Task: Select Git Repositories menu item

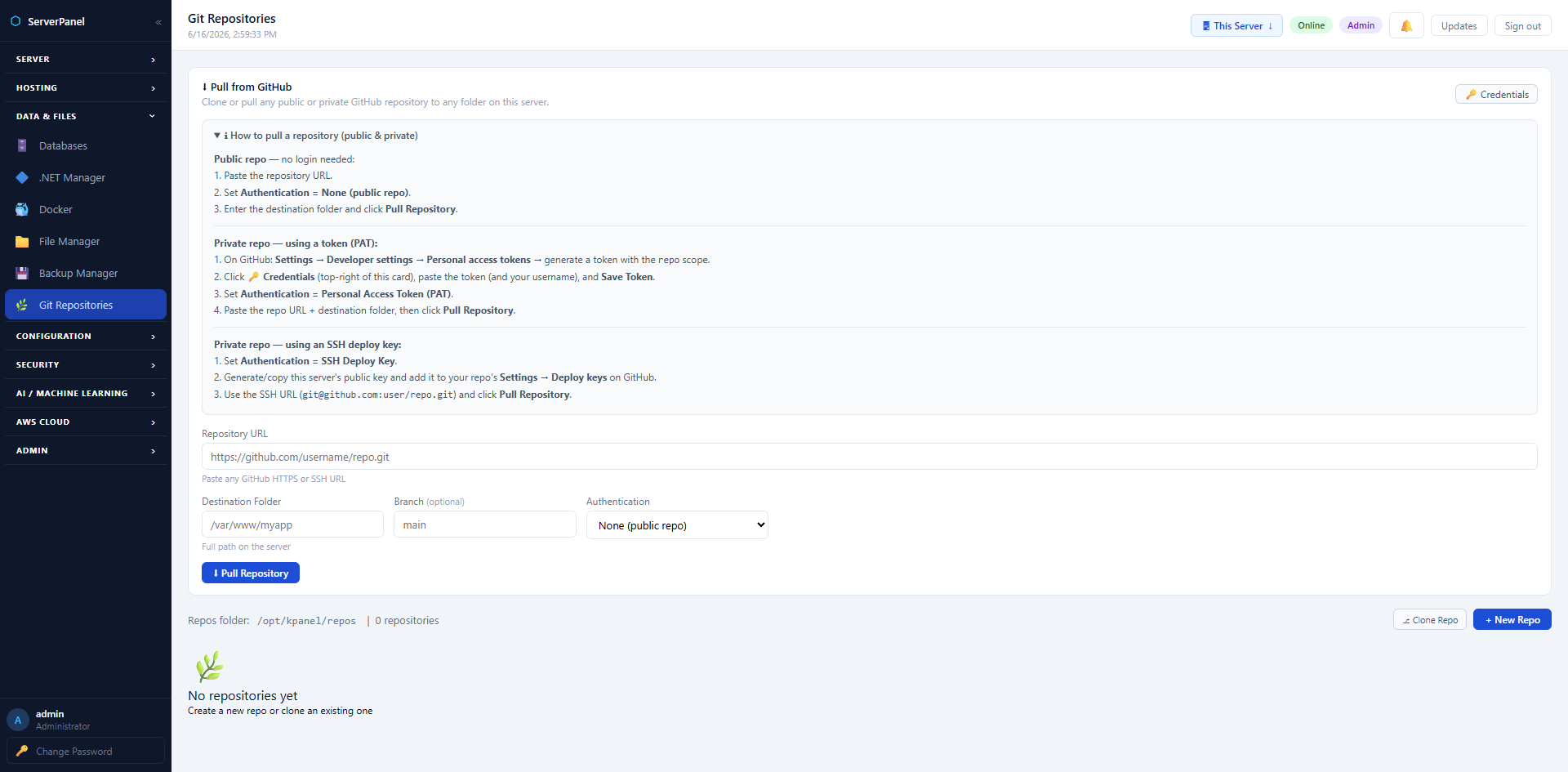Action: (x=86, y=305)
